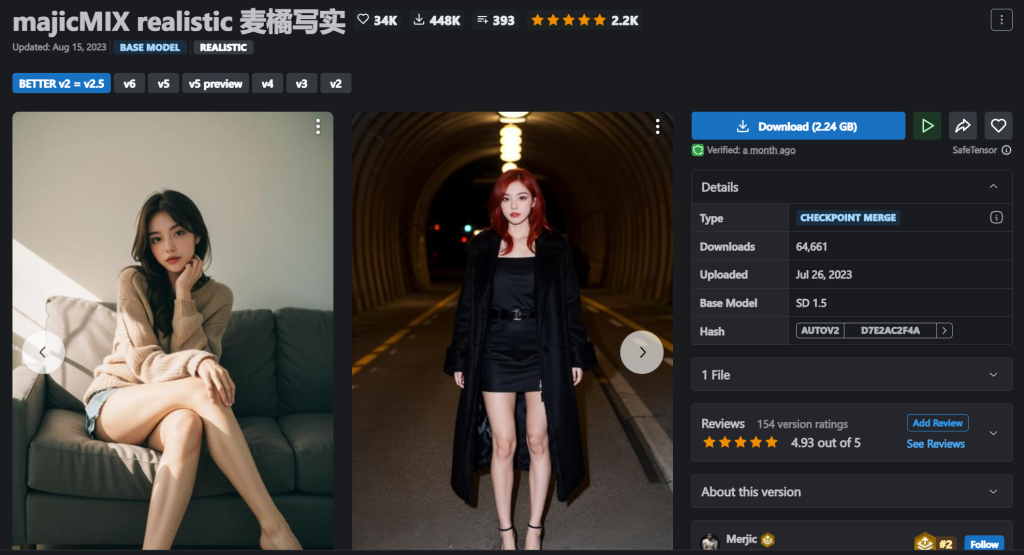Image resolution: width=1024 pixels, height=555 pixels.
Task: Collapse the Details panel
Action: tap(993, 187)
